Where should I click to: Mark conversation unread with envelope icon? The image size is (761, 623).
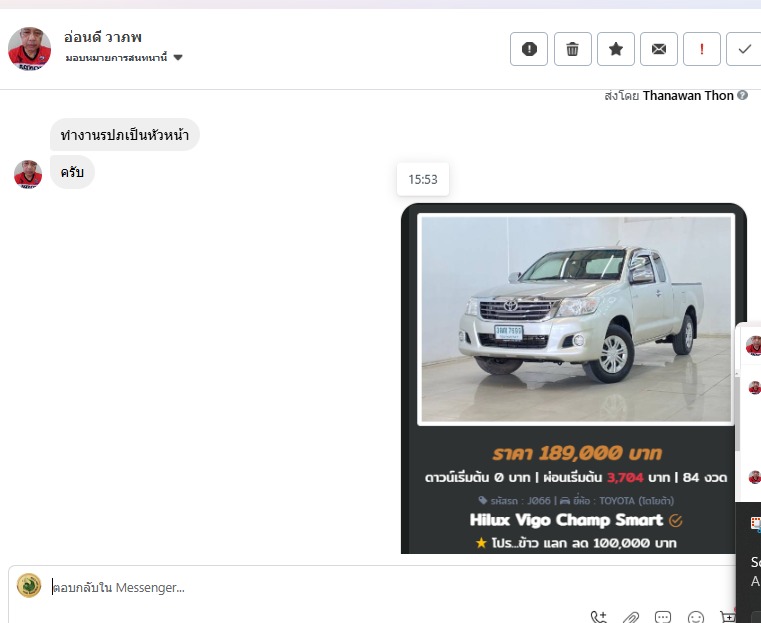click(659, 49)
